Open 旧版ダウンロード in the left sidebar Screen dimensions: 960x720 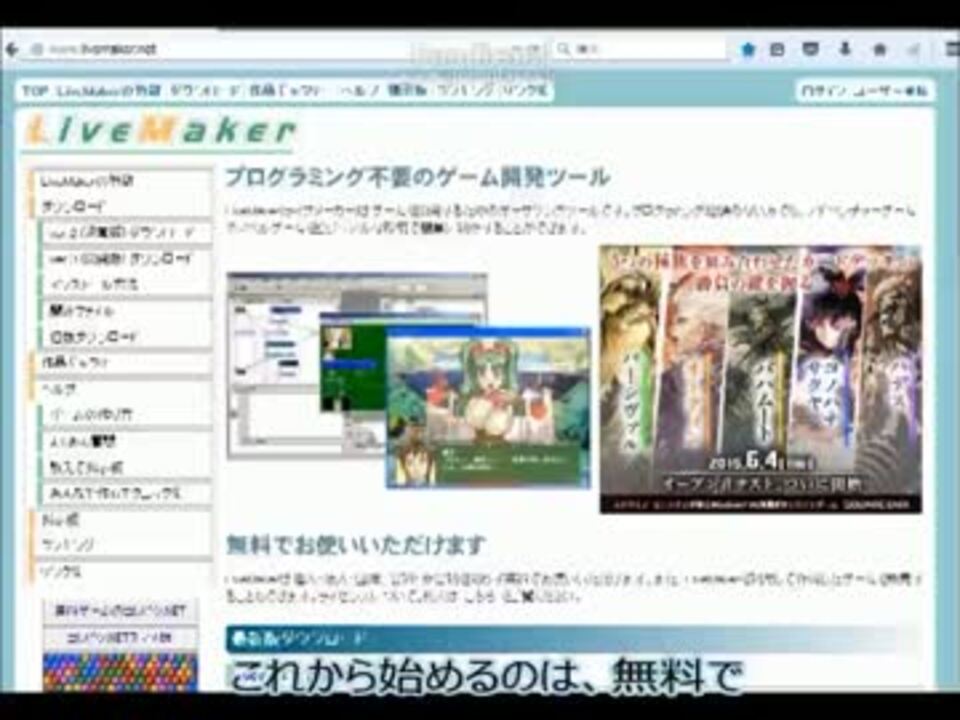(127, 337)
